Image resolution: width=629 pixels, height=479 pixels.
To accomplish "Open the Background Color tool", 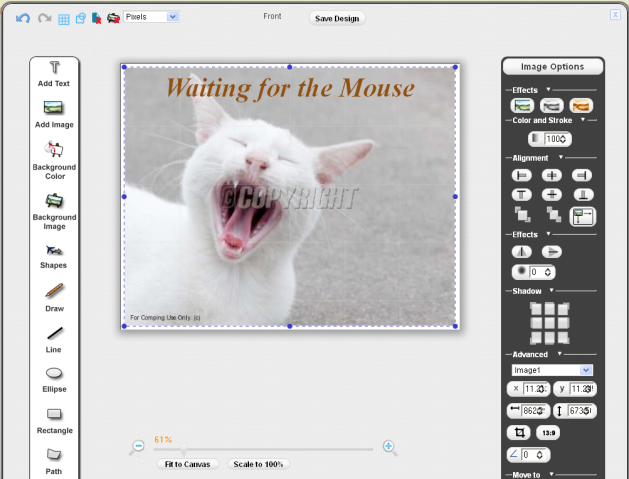I will pos(54,149).
